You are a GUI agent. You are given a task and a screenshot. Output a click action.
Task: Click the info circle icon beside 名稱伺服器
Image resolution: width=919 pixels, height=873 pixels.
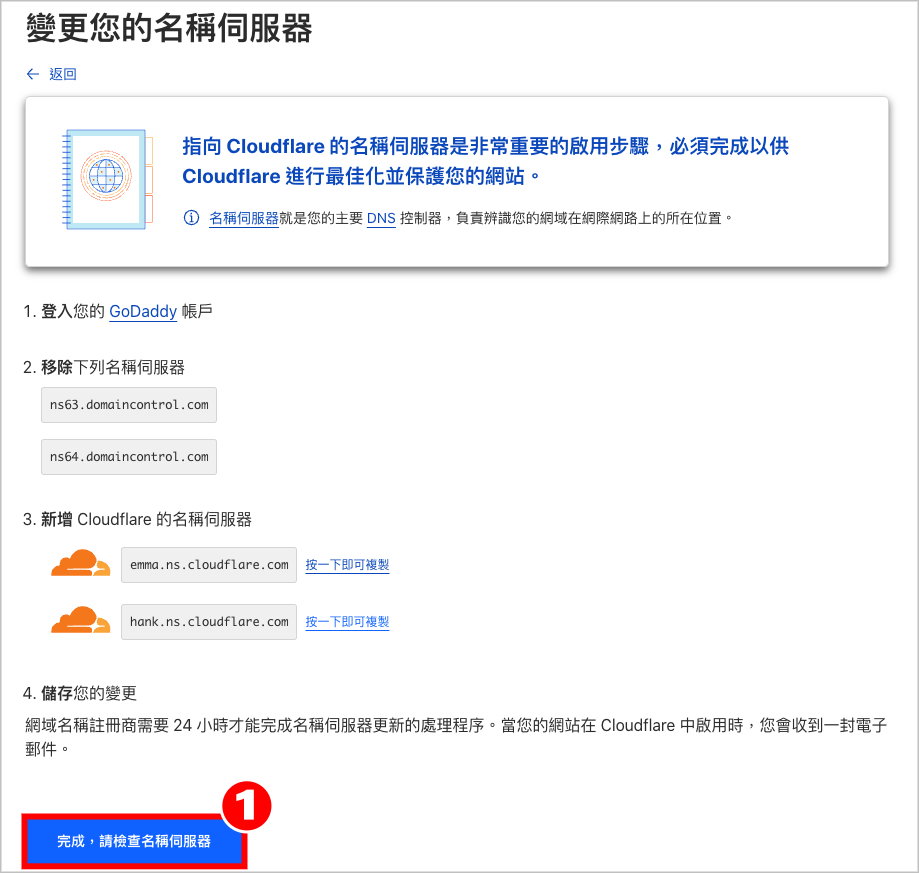[191, 218]
